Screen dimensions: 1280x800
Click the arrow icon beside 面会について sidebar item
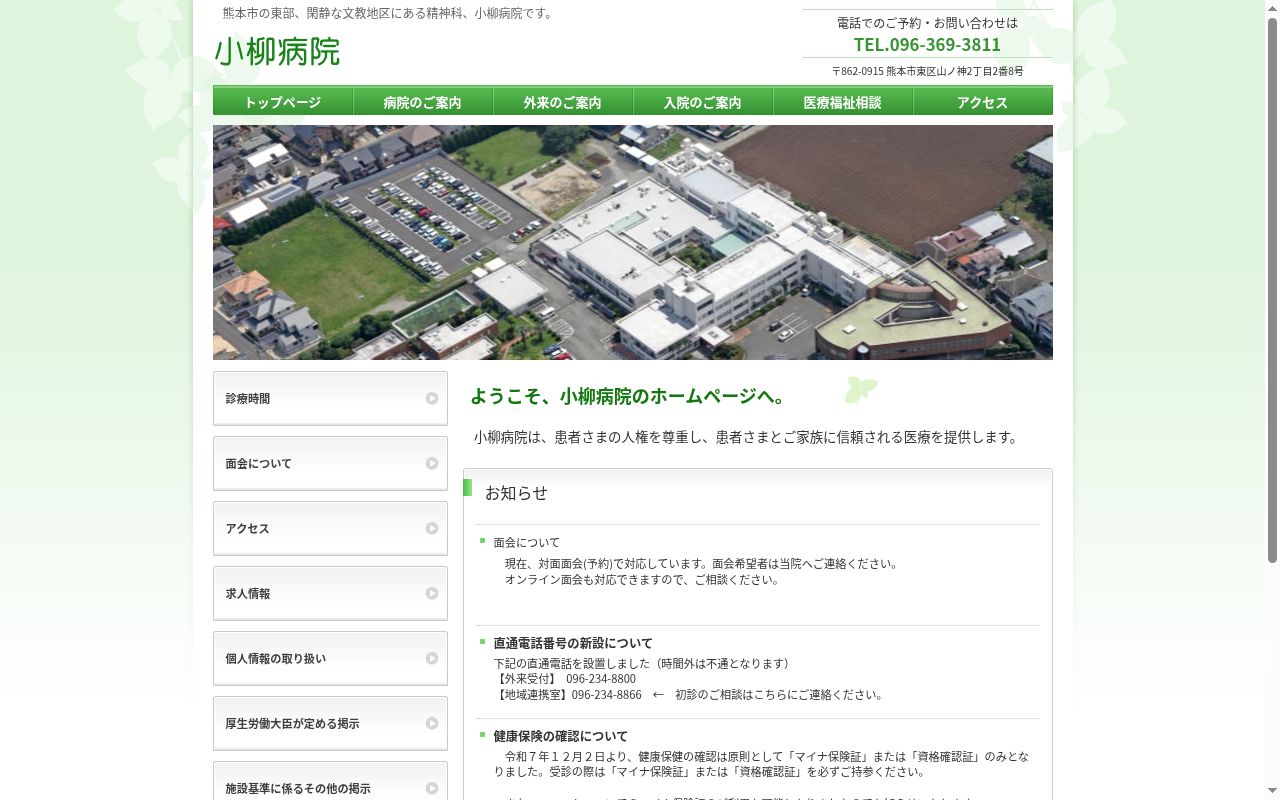(x=432, y=463)
